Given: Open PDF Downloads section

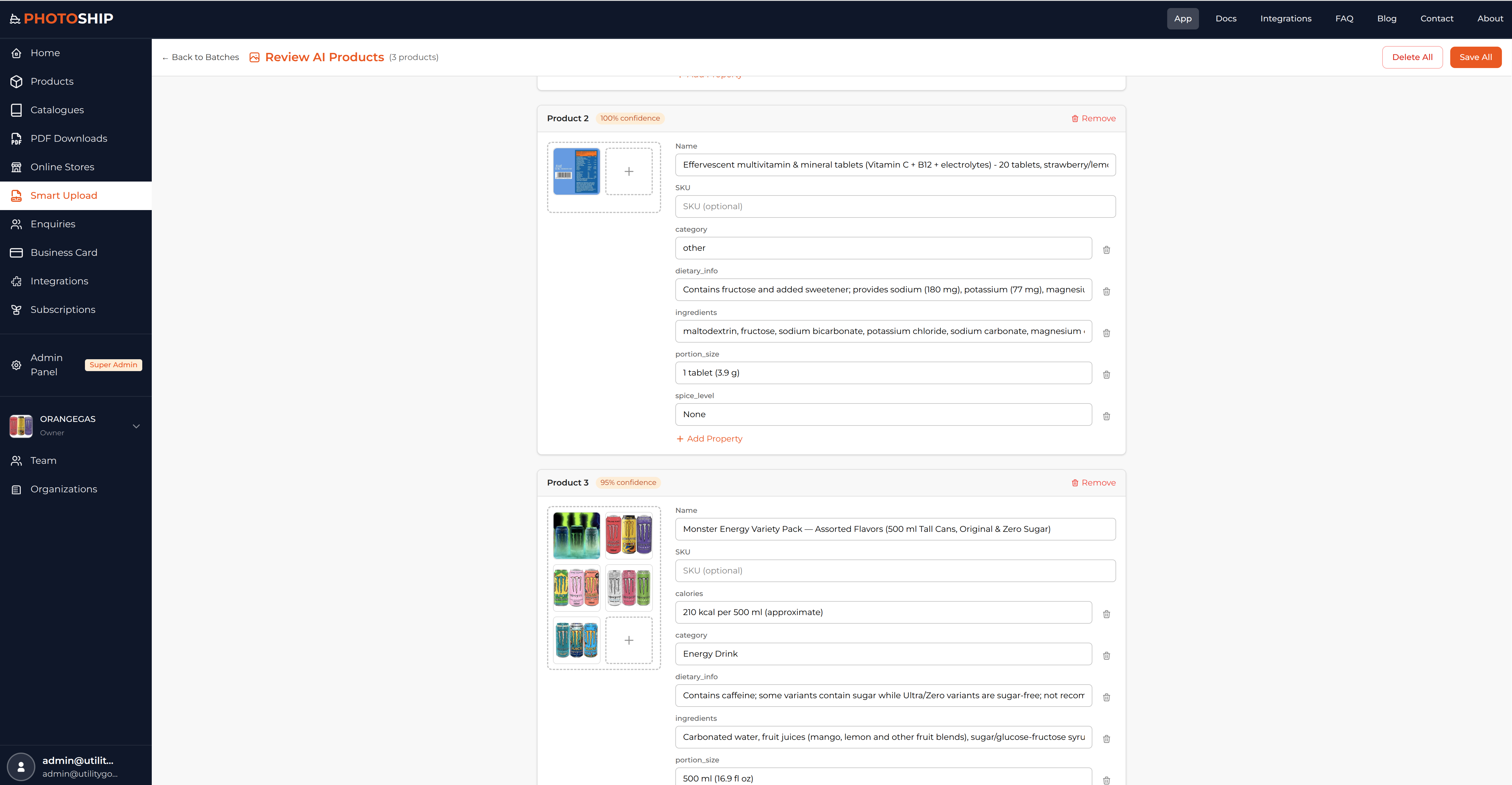Looking at the screenshot, I should coord(69,138).
